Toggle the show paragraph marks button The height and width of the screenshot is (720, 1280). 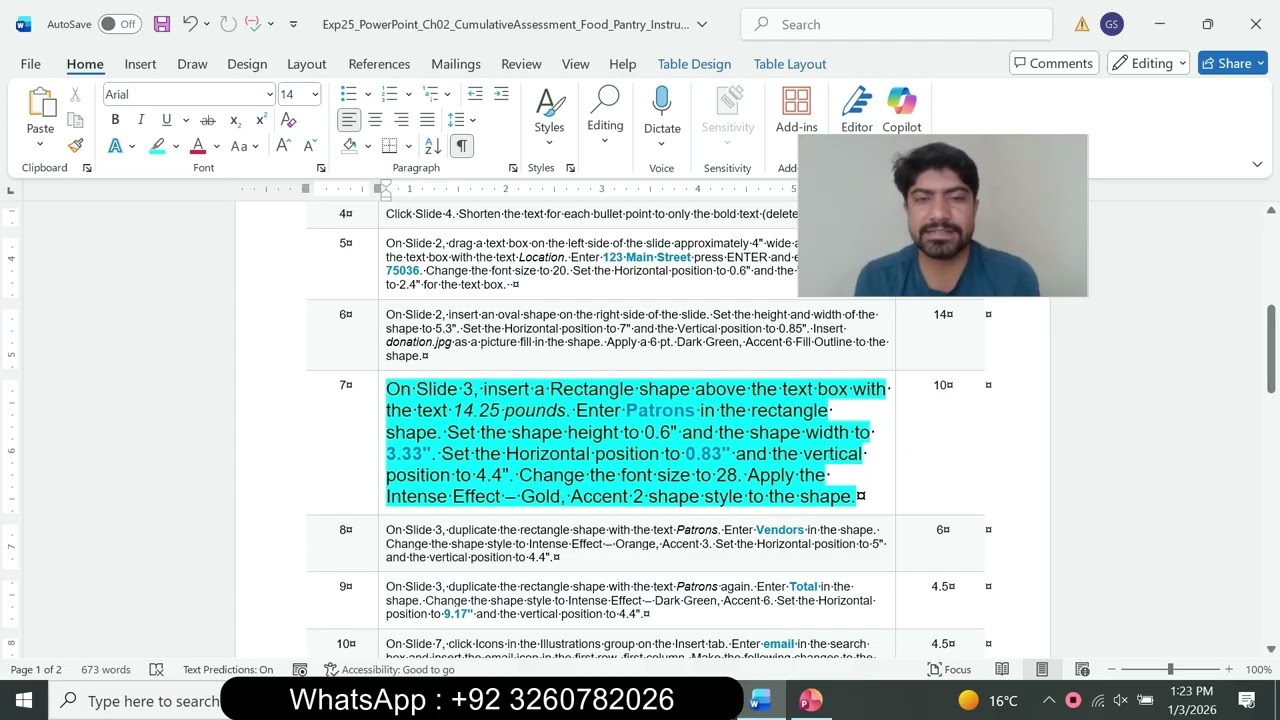tap(461, 146)
